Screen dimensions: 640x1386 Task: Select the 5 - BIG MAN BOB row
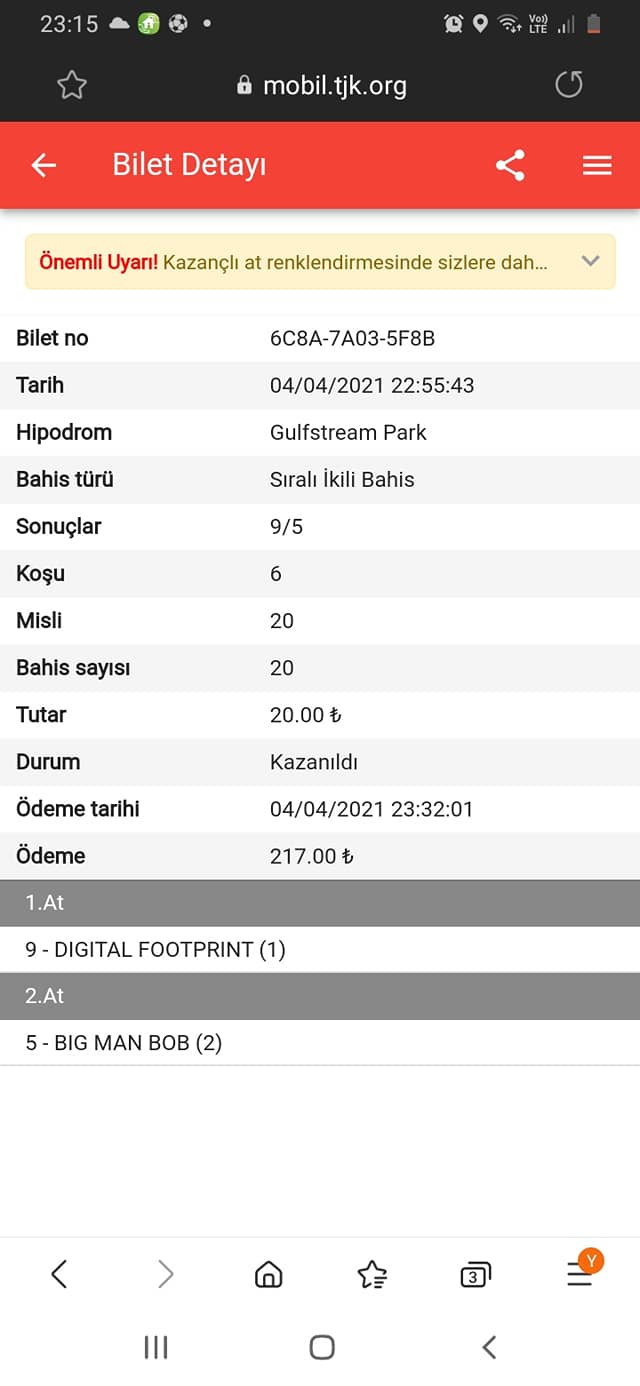(320, 1043)
